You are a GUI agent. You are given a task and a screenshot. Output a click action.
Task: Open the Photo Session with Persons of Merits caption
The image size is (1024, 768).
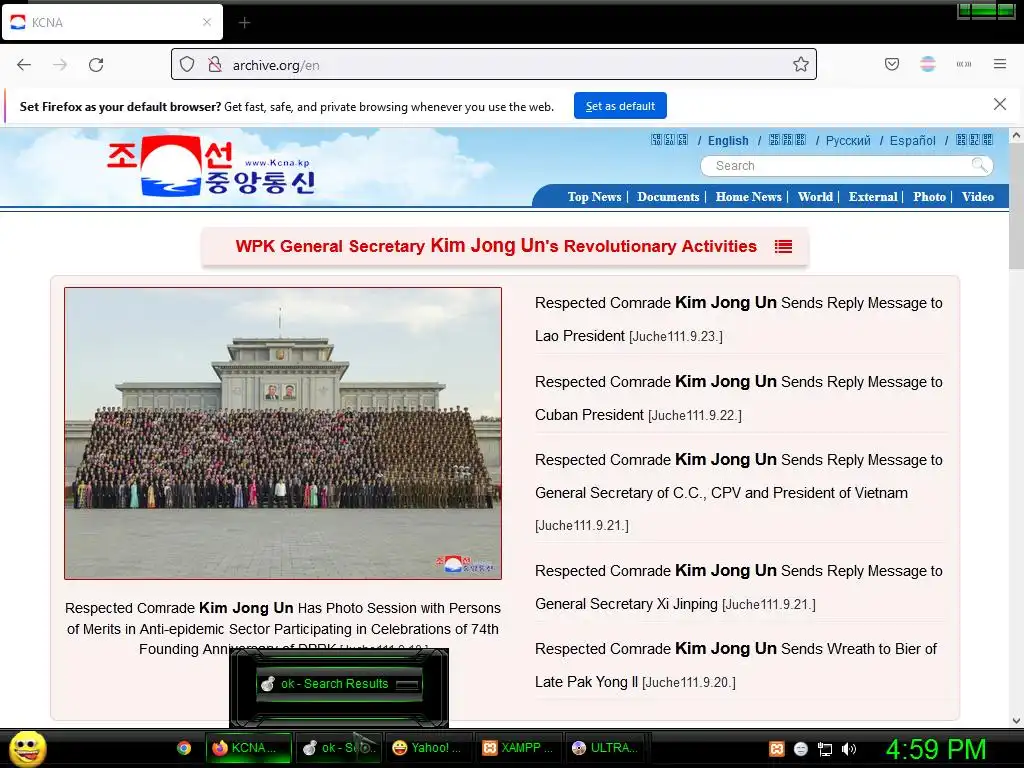(283, 626)
